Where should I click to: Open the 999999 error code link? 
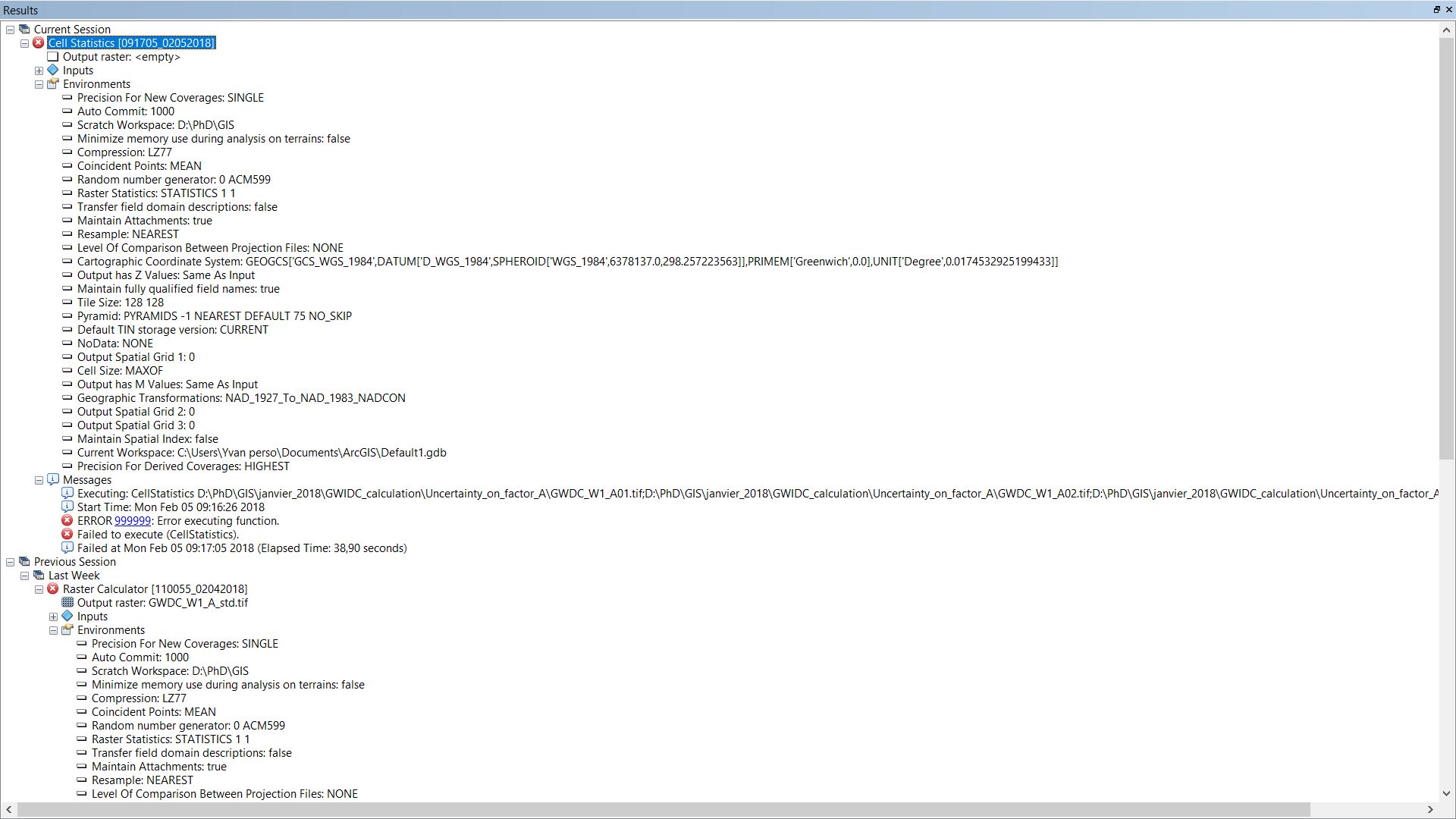[x=132, y=521]
